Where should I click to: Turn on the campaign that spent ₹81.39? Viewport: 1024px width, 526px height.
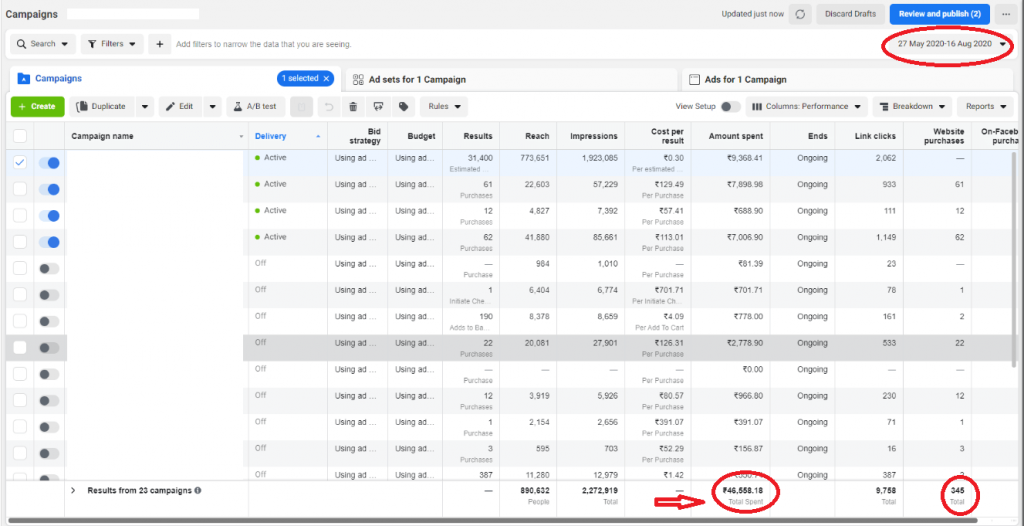[49, 269]
